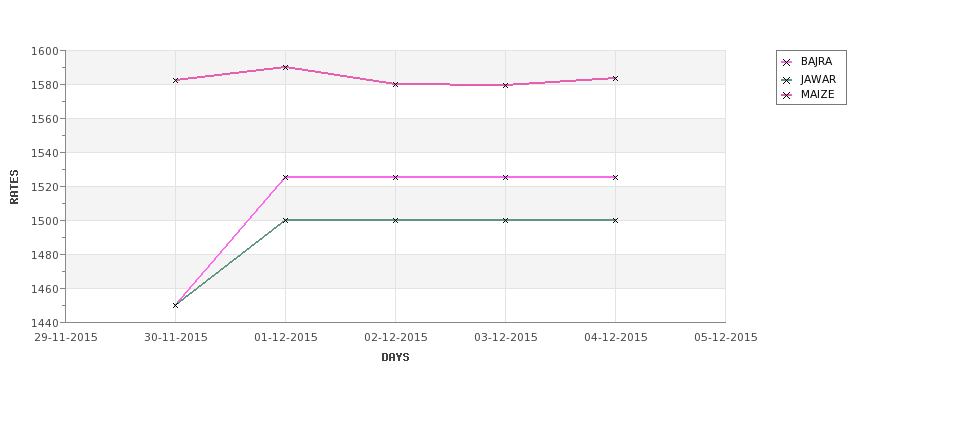The width and height of the screenshot is (975, 429).
Task: Click the BAJRA legend label
Action: click(x=816, y=62)
